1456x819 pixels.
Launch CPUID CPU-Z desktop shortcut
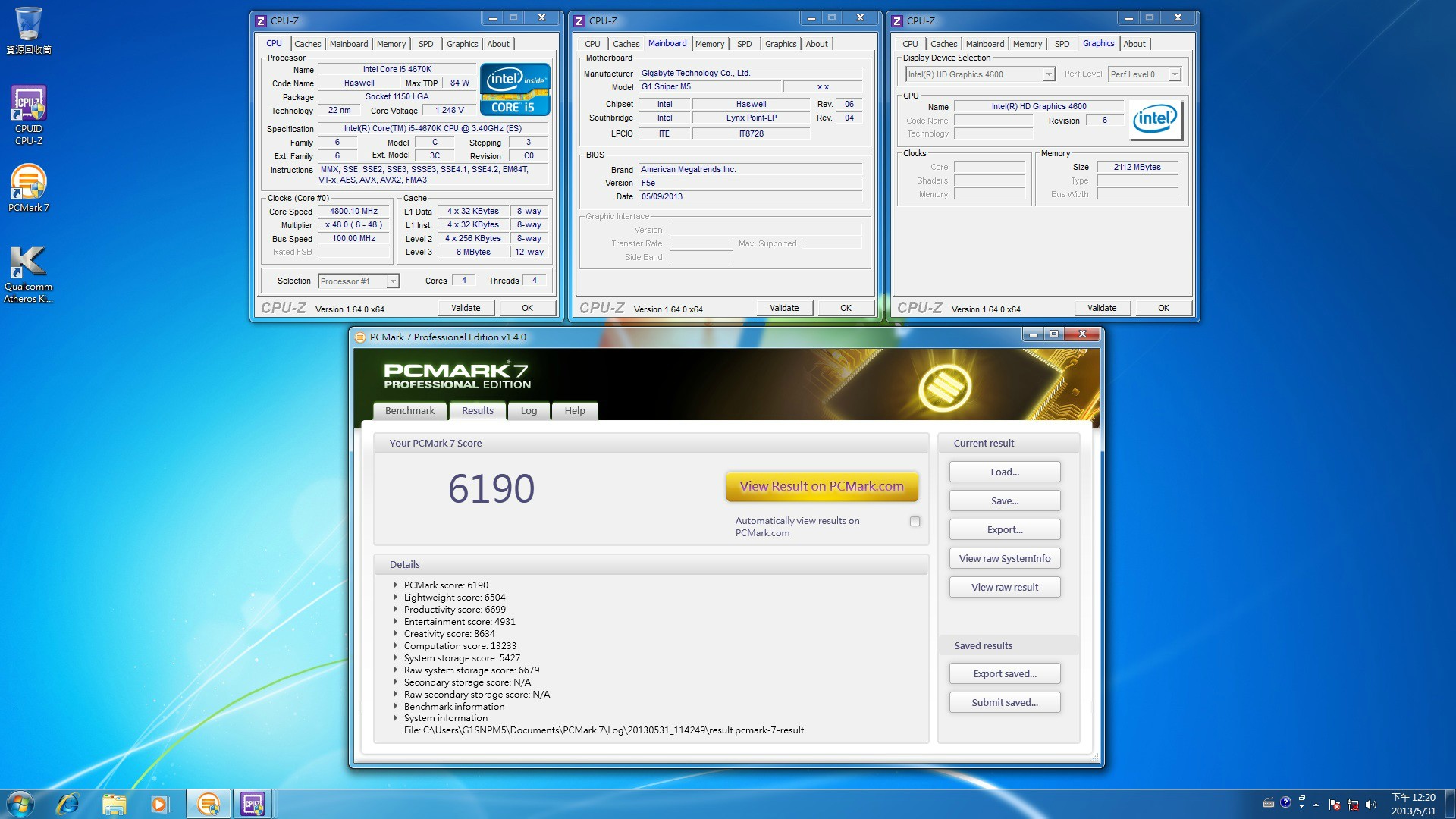tap(29, 115)
